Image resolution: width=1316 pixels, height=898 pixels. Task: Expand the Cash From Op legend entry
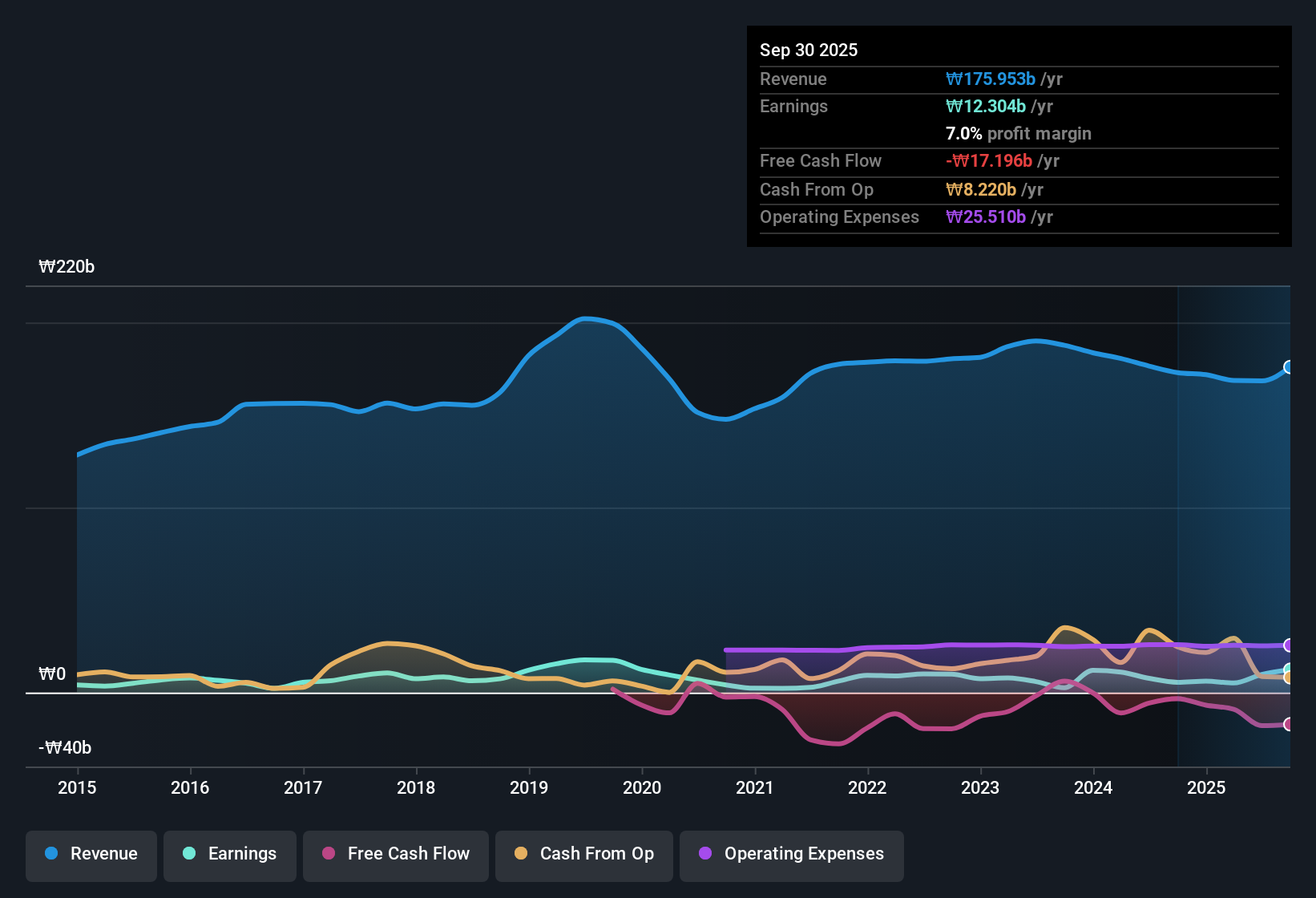(583, 854)
